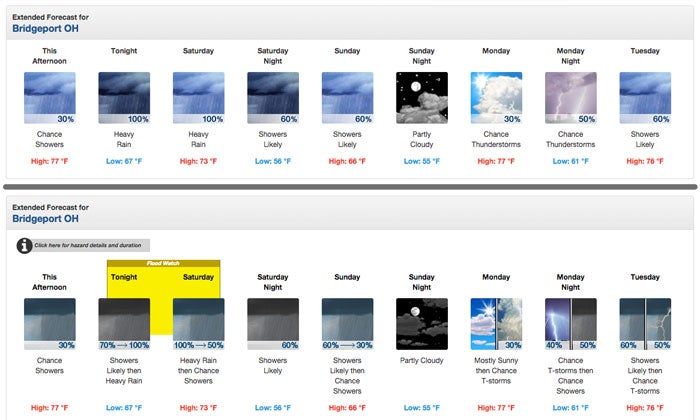Select the Monday Night split T-storms icon in lower forecast
Screen dimensions: 700x420
[x=570, y=323]
